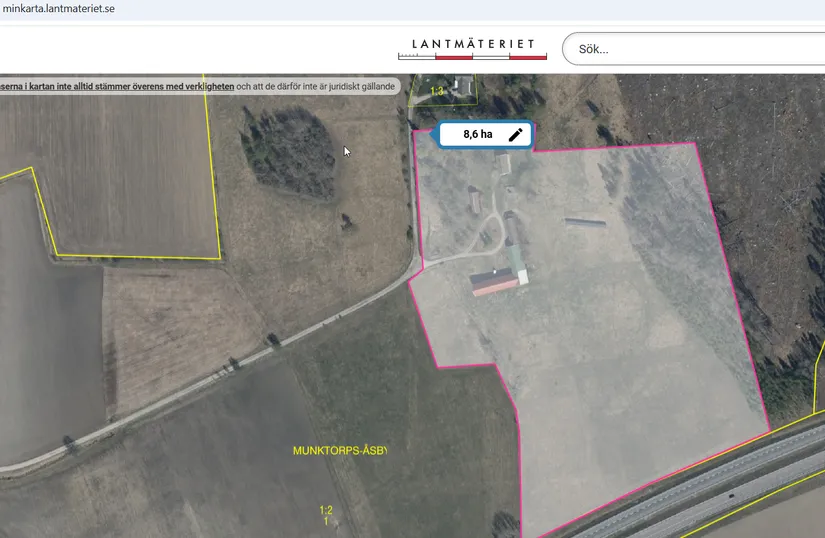Screen dimensions: 825x538
Task: Open the underlined map disclaimer link
Action: [x=117, y=86]
